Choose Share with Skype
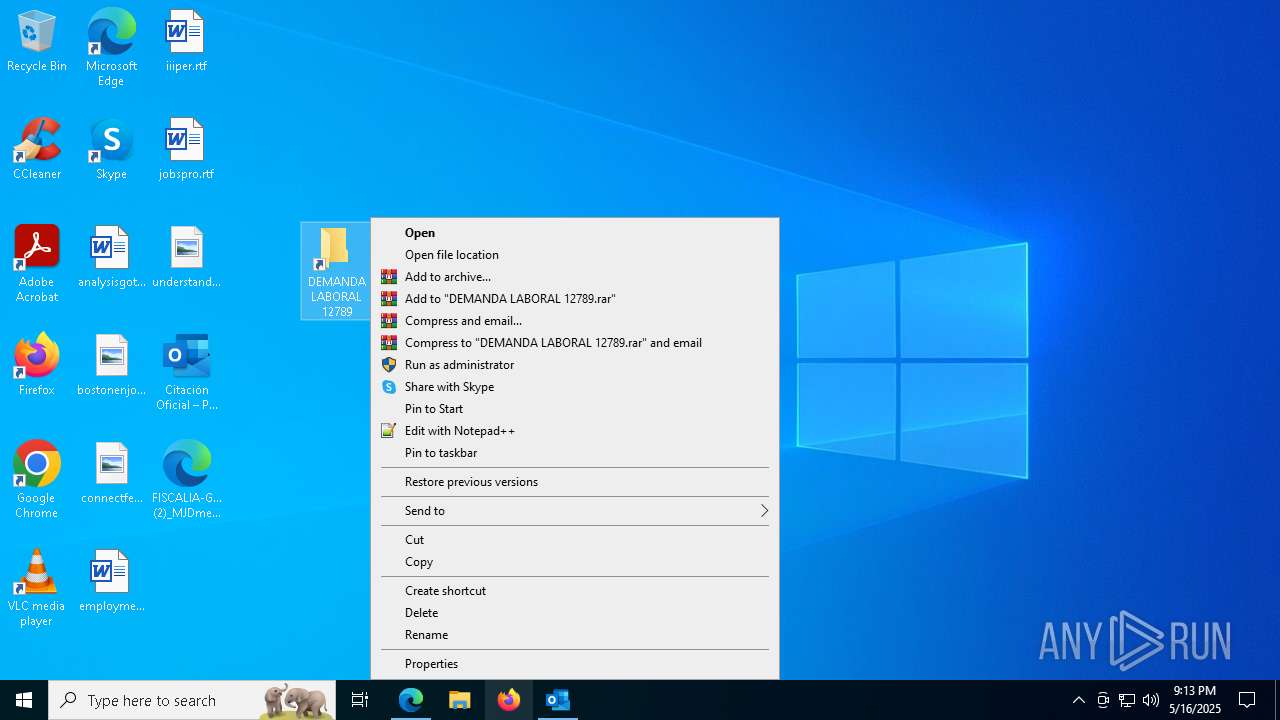This screenshot has height=720, width=1280. coord(575,387)
